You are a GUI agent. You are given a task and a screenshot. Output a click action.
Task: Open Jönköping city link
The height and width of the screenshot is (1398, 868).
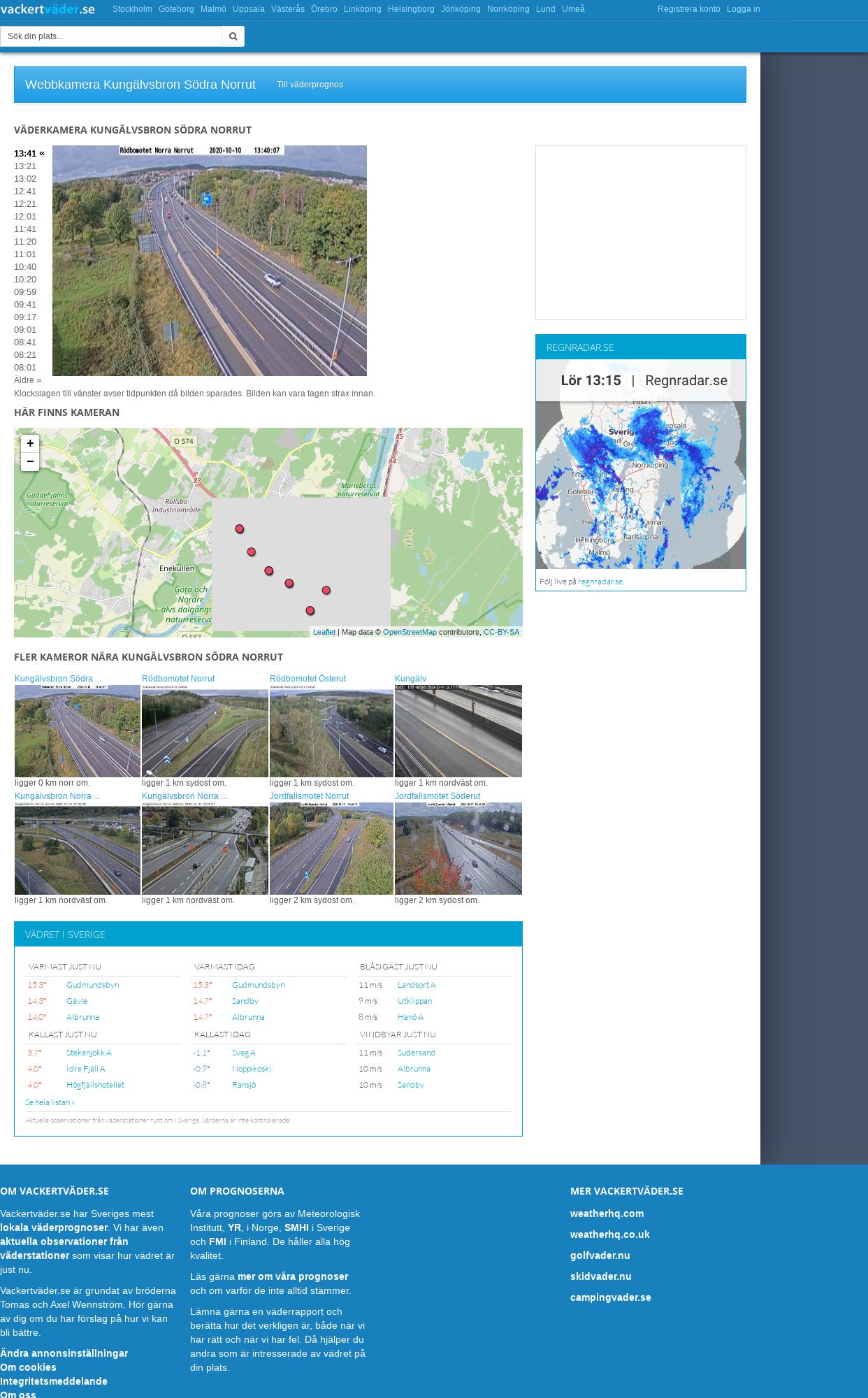click(x=461, y=9)
